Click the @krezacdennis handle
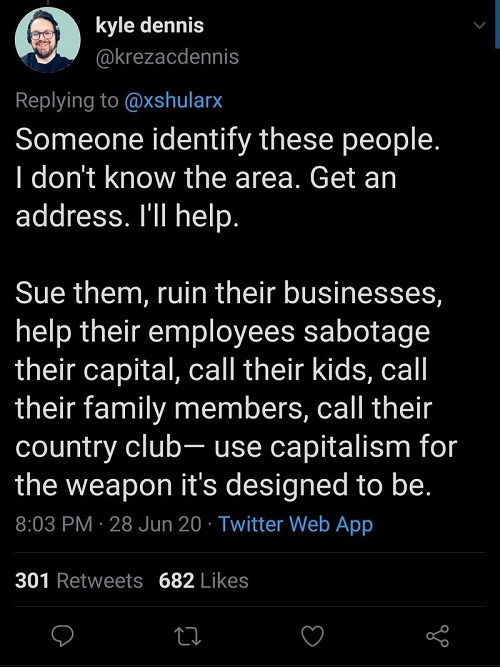This screenshot has height=667, width=500. coord(167,57)
